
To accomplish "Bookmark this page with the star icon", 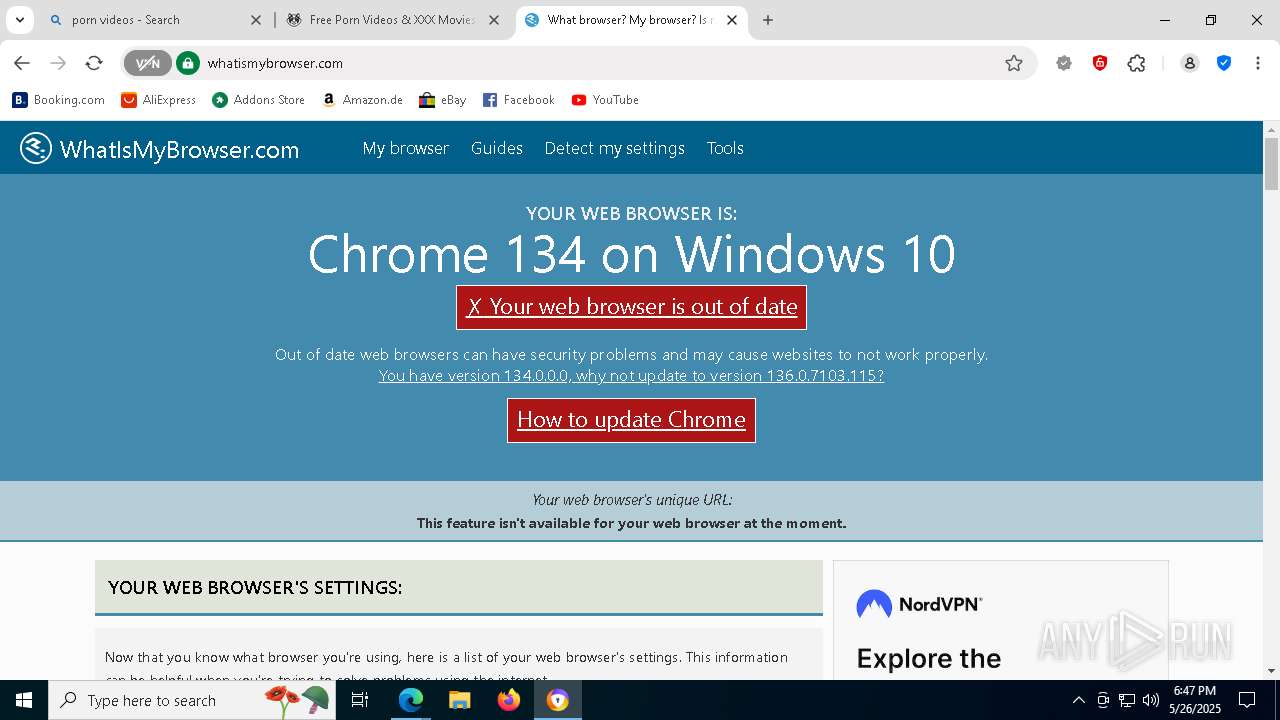I will (x=1014, y=63).
